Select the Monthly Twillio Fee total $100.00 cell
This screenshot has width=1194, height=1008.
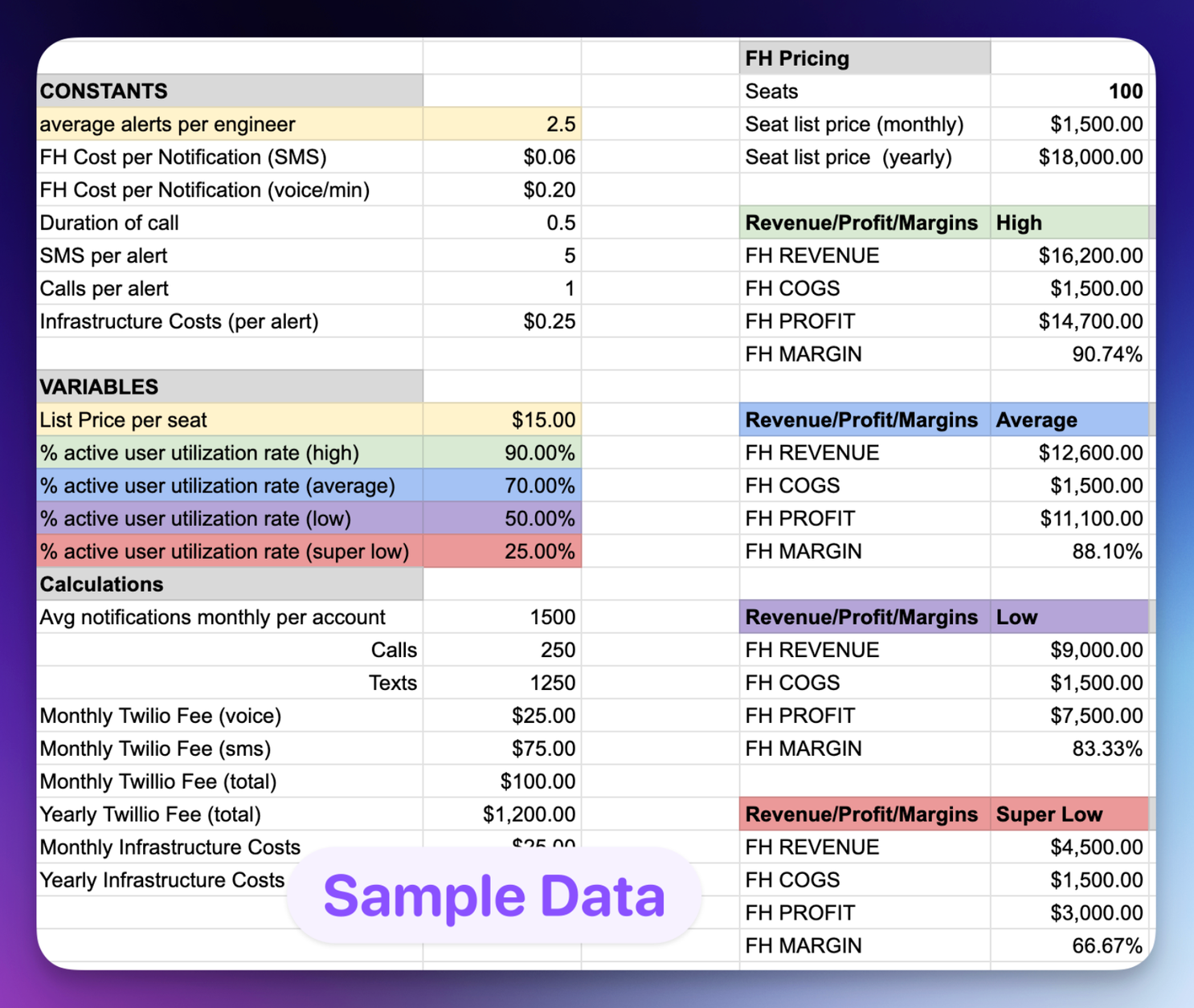click(x=502, y=781)
